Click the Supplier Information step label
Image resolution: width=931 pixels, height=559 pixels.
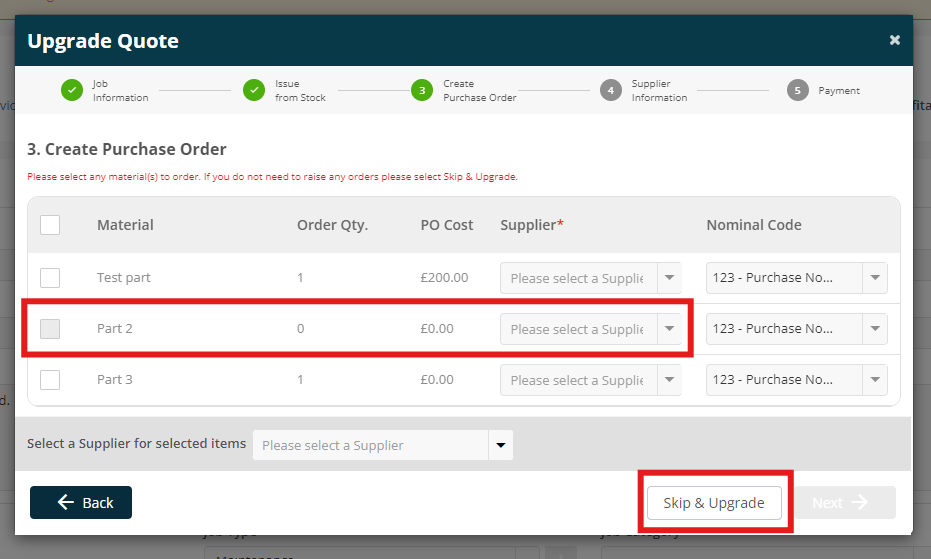[660, 90]
